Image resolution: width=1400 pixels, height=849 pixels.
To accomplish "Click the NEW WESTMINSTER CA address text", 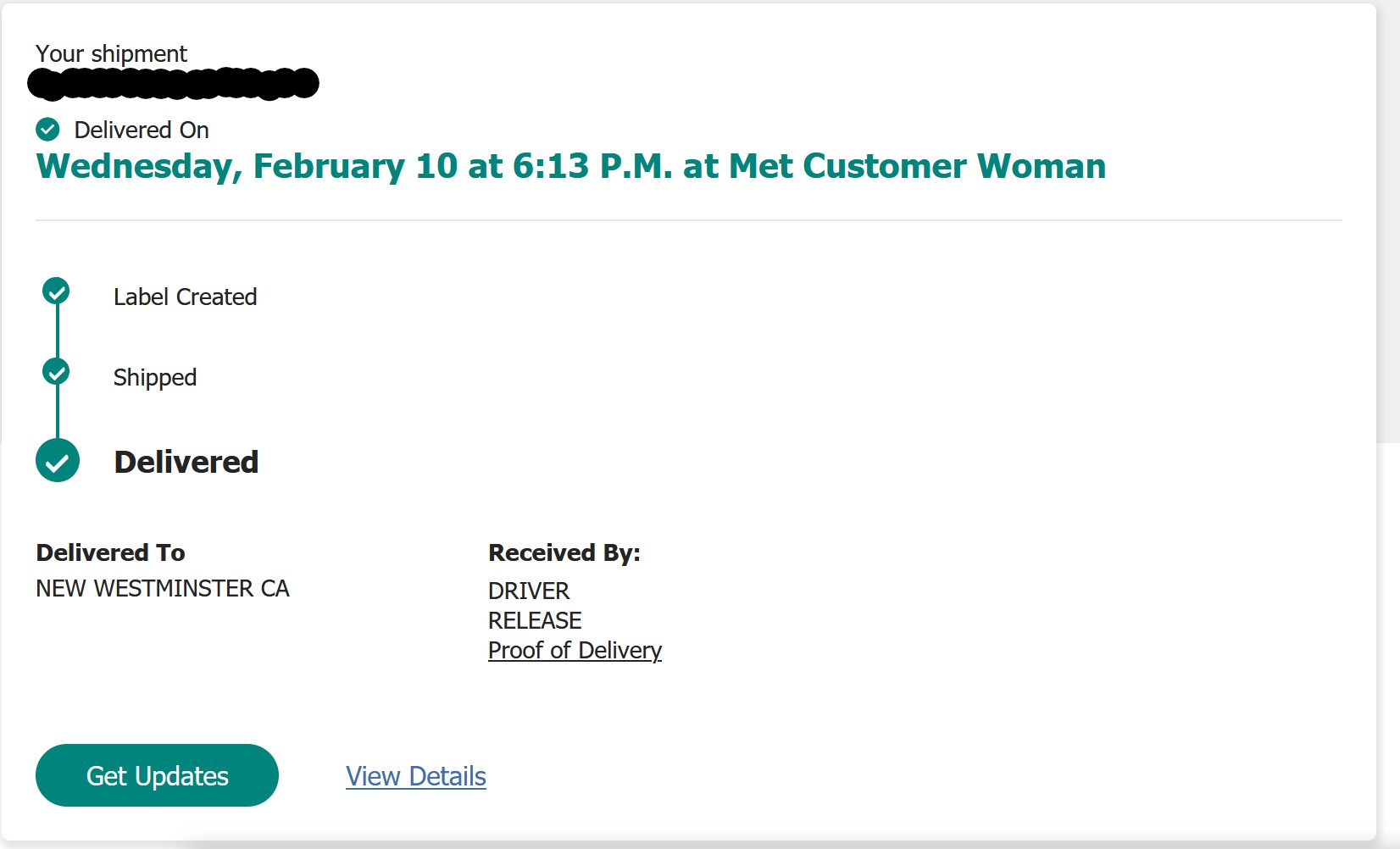I will click(x=163, y=588).
